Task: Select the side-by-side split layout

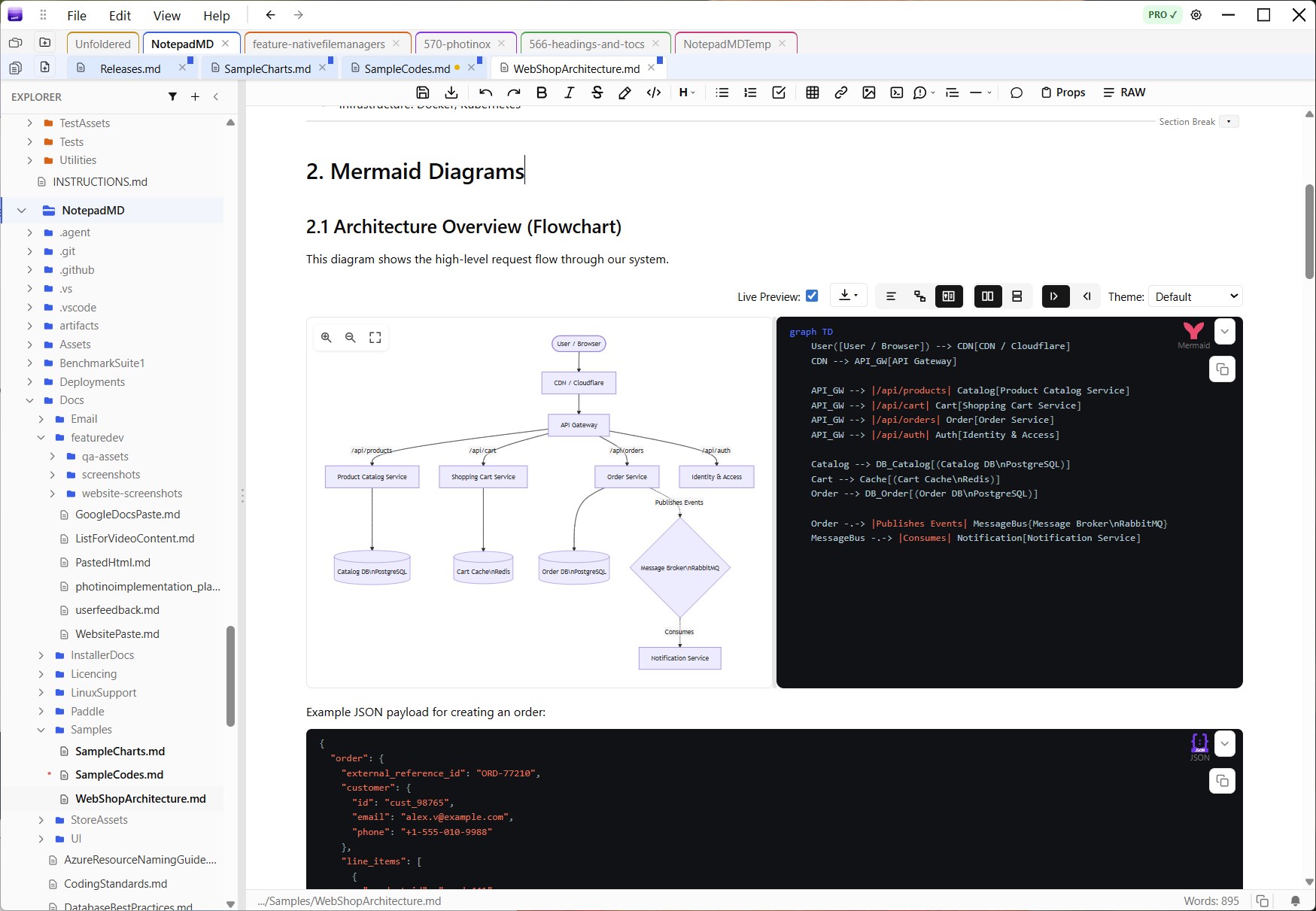Action: 988,296
